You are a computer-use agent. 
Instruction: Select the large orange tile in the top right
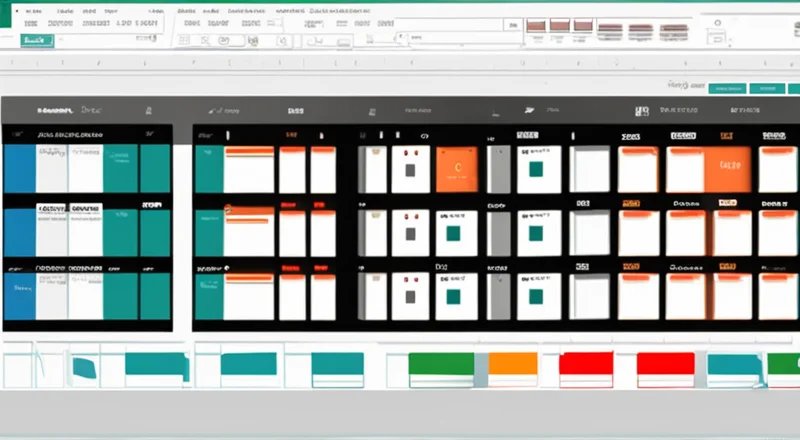pos(728,168)
